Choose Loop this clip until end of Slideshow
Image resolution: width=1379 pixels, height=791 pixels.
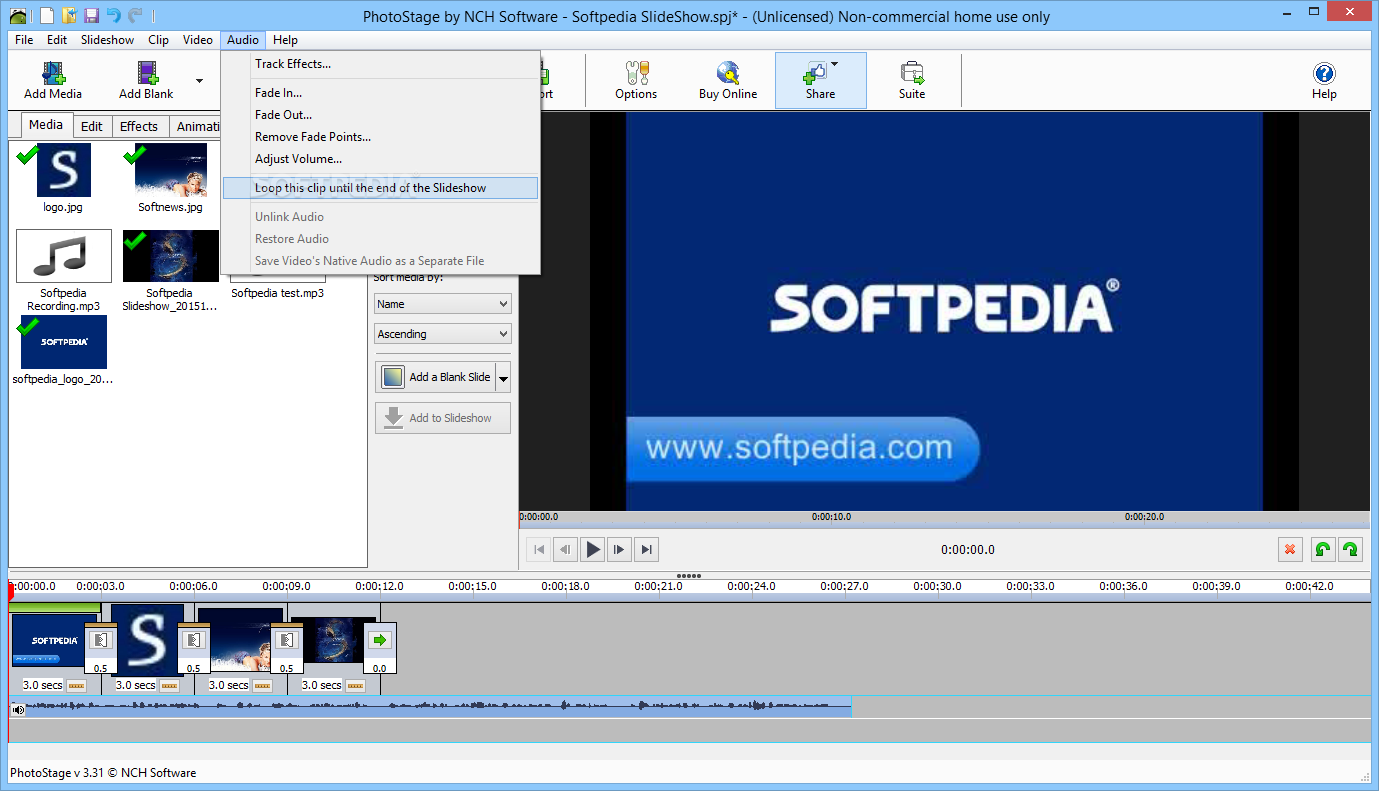pos(380,188)
